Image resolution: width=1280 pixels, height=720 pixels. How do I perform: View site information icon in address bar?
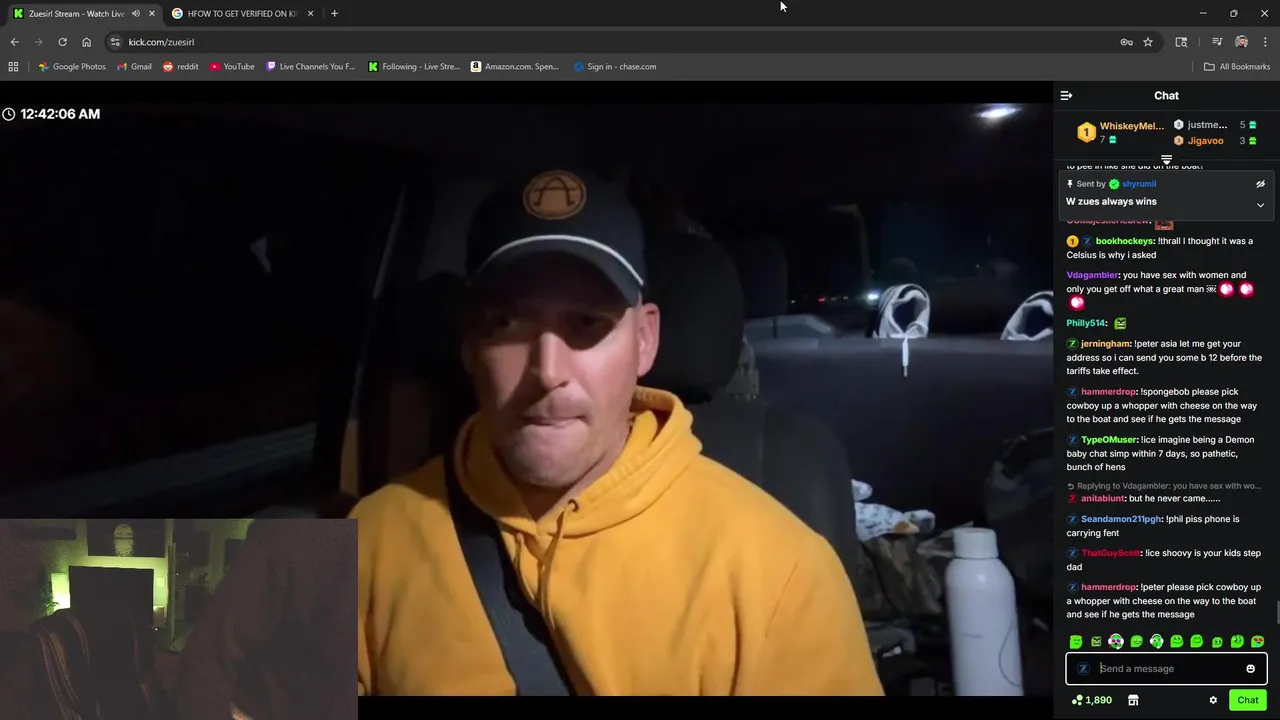(x=115, y=42)
